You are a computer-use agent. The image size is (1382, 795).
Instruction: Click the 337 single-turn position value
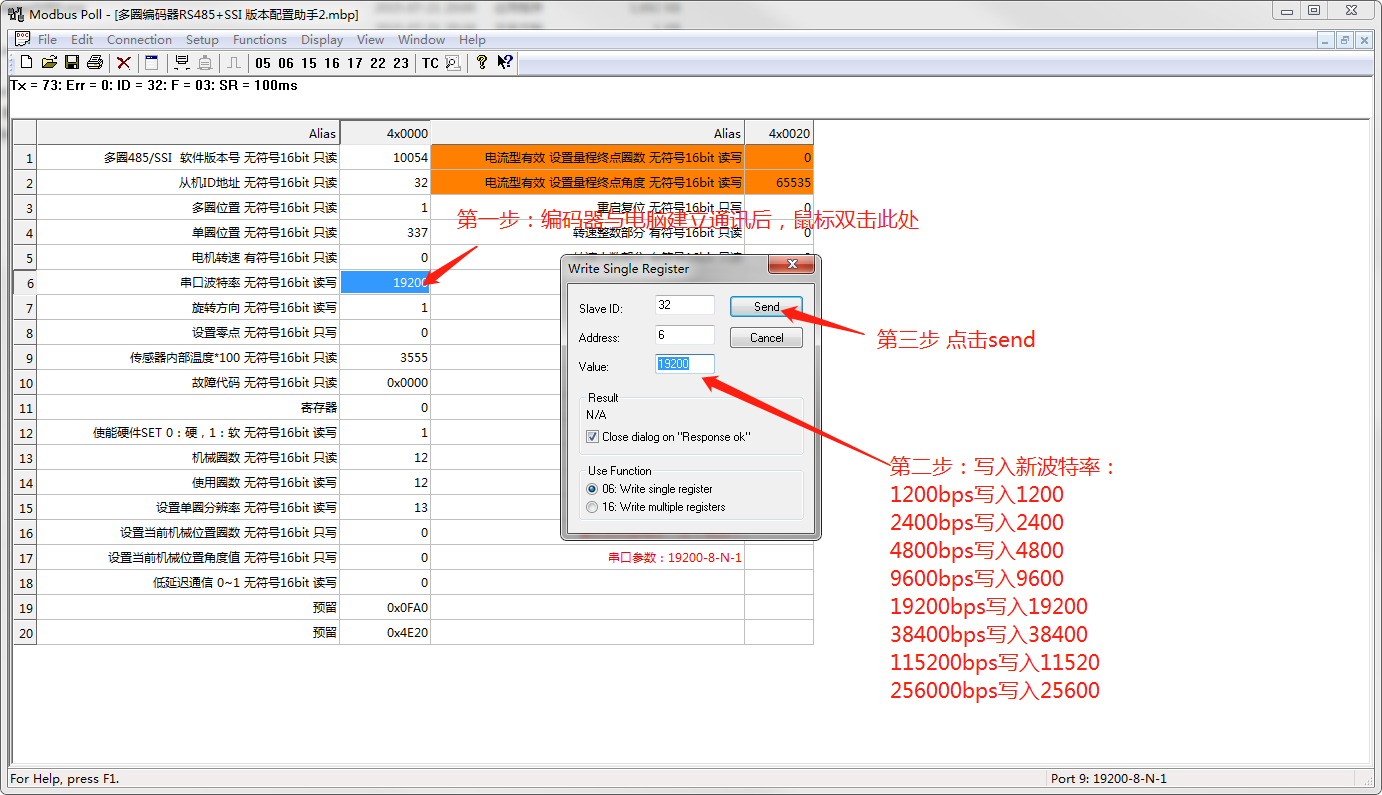tap(385, 232)
